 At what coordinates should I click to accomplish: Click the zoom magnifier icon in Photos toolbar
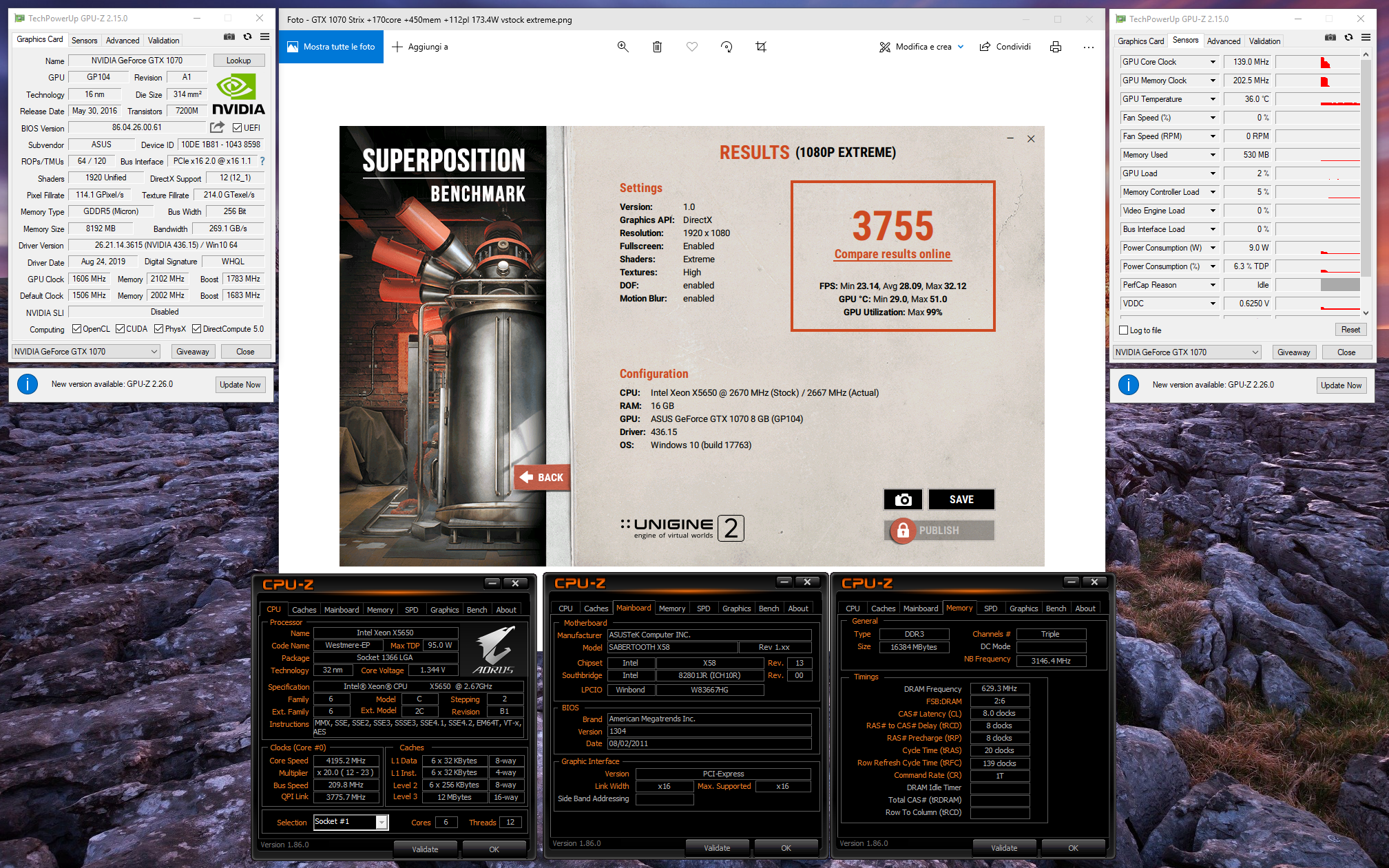tap(623, 47)
